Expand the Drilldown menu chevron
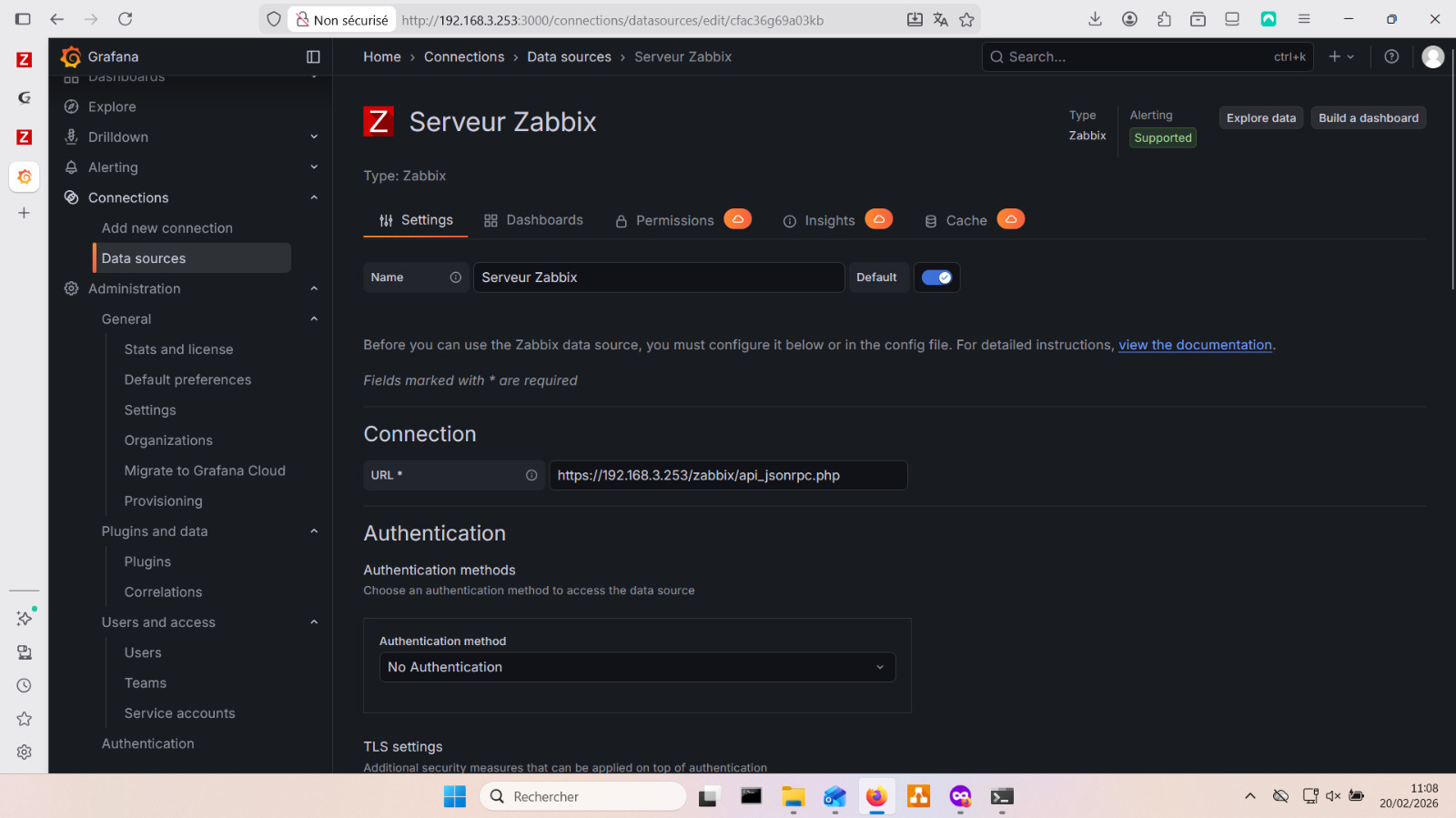 point(314,136)
